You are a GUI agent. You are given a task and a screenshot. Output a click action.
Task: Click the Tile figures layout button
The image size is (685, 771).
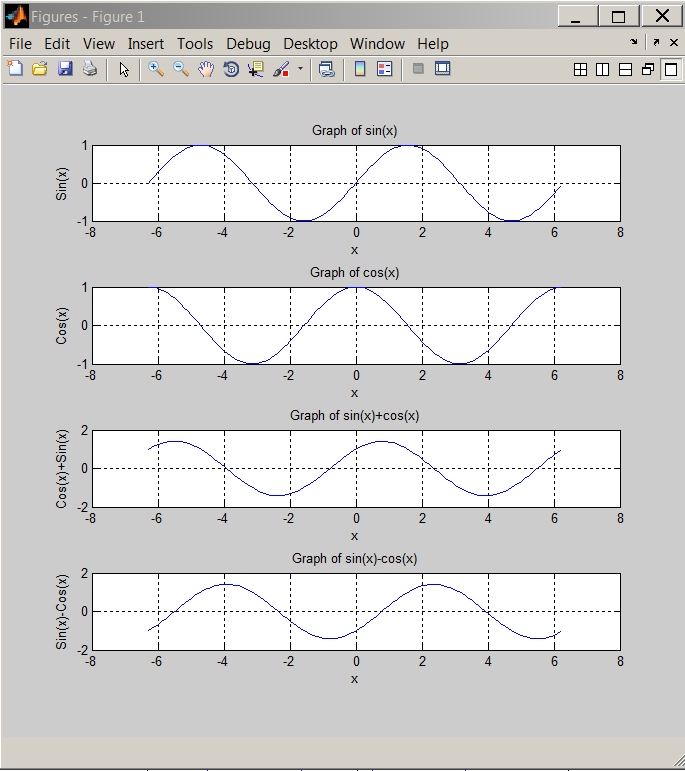pyautogui.click(x=580, y=69)
